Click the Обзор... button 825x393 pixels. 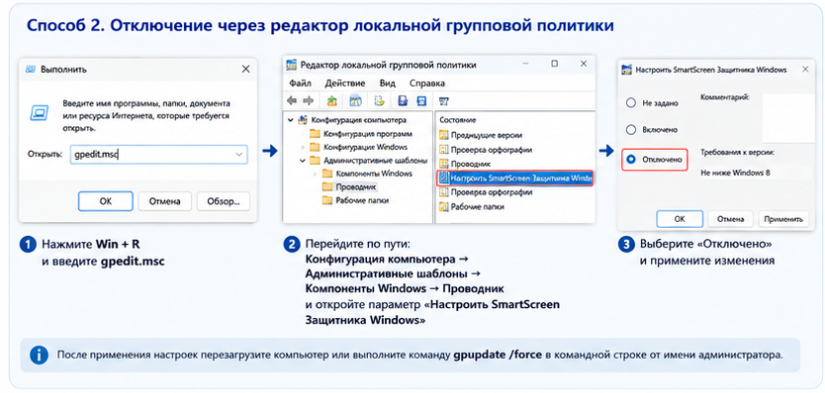tap(224, 201)
